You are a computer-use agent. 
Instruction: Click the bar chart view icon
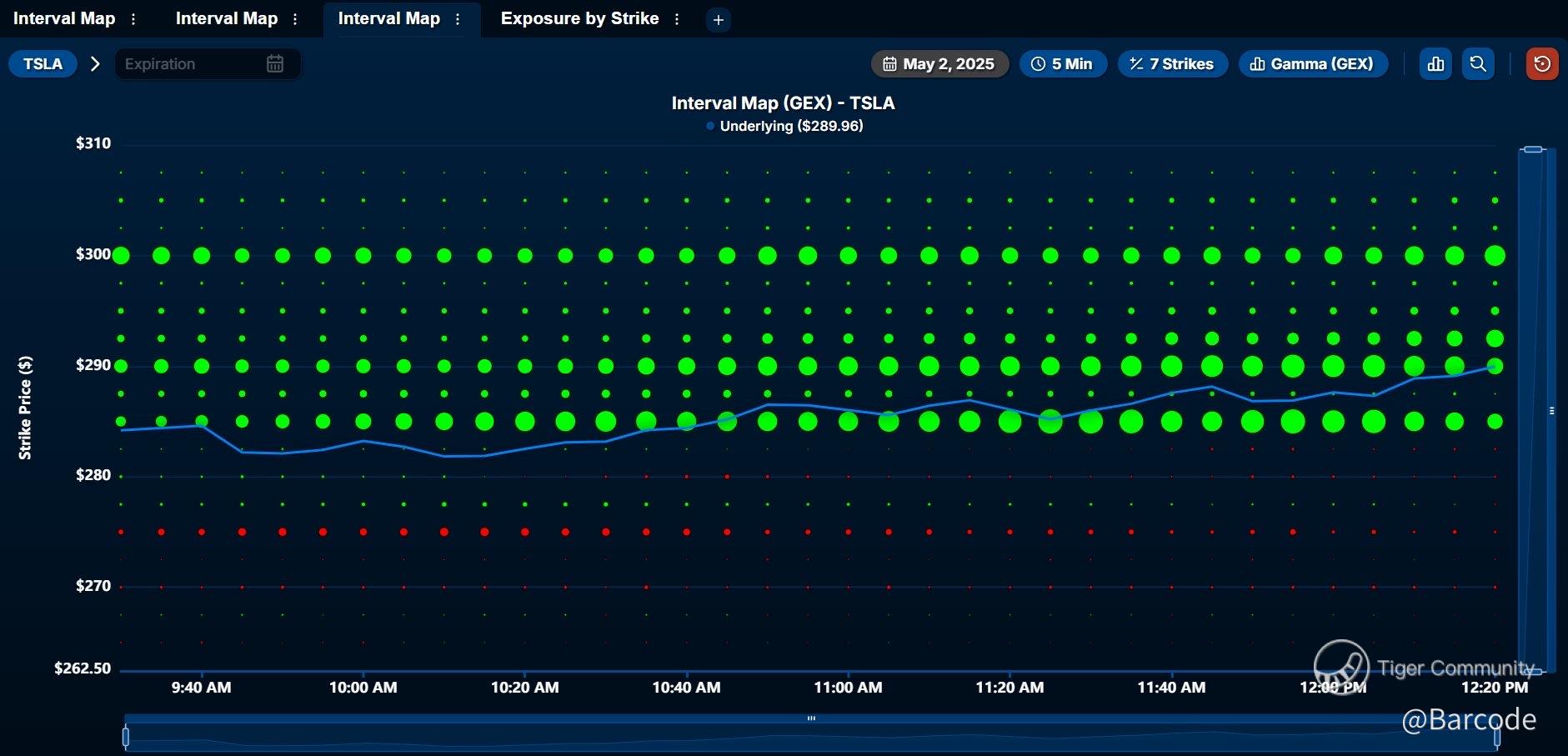pyautogui.click(x=1435, y=64)
